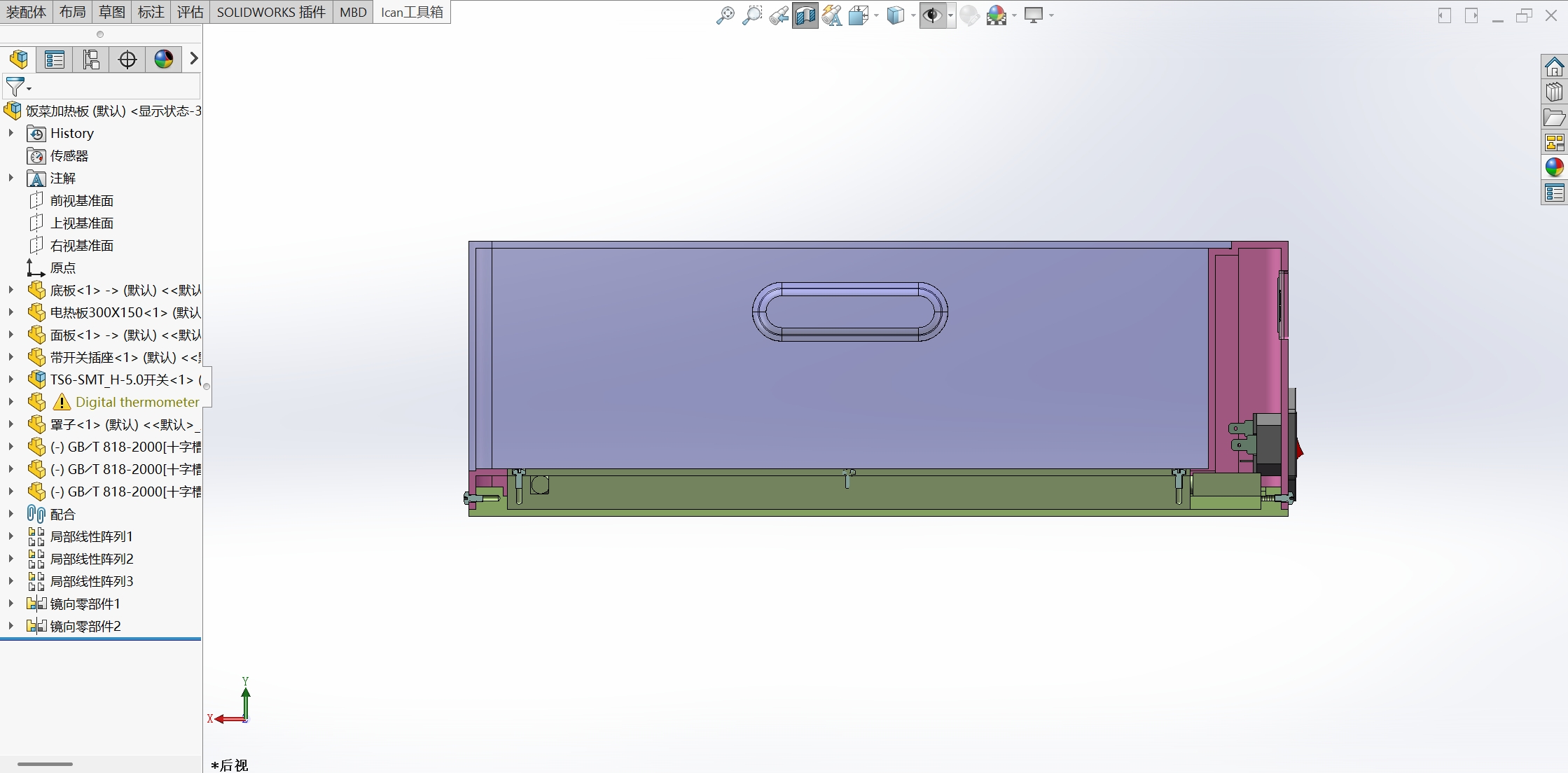Select Zoom to Area tool
Image resolution: width=1568 pixels, height=773 pixels.
[751, 15]
